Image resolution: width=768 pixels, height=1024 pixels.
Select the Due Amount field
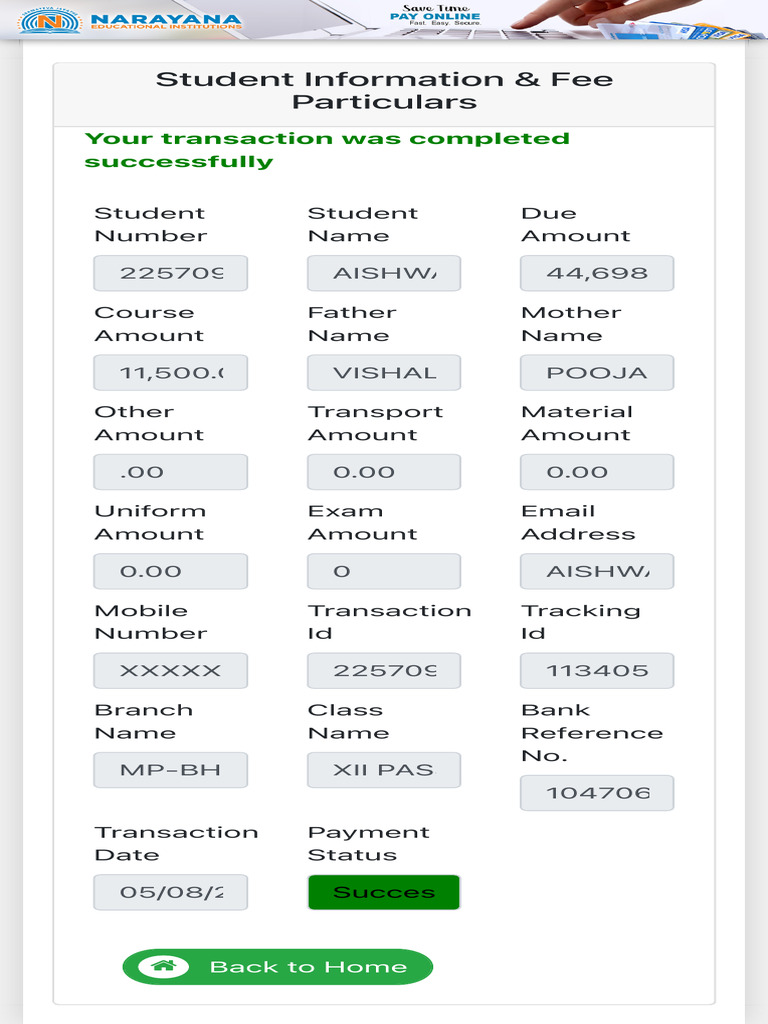click(x=597, y=273)
